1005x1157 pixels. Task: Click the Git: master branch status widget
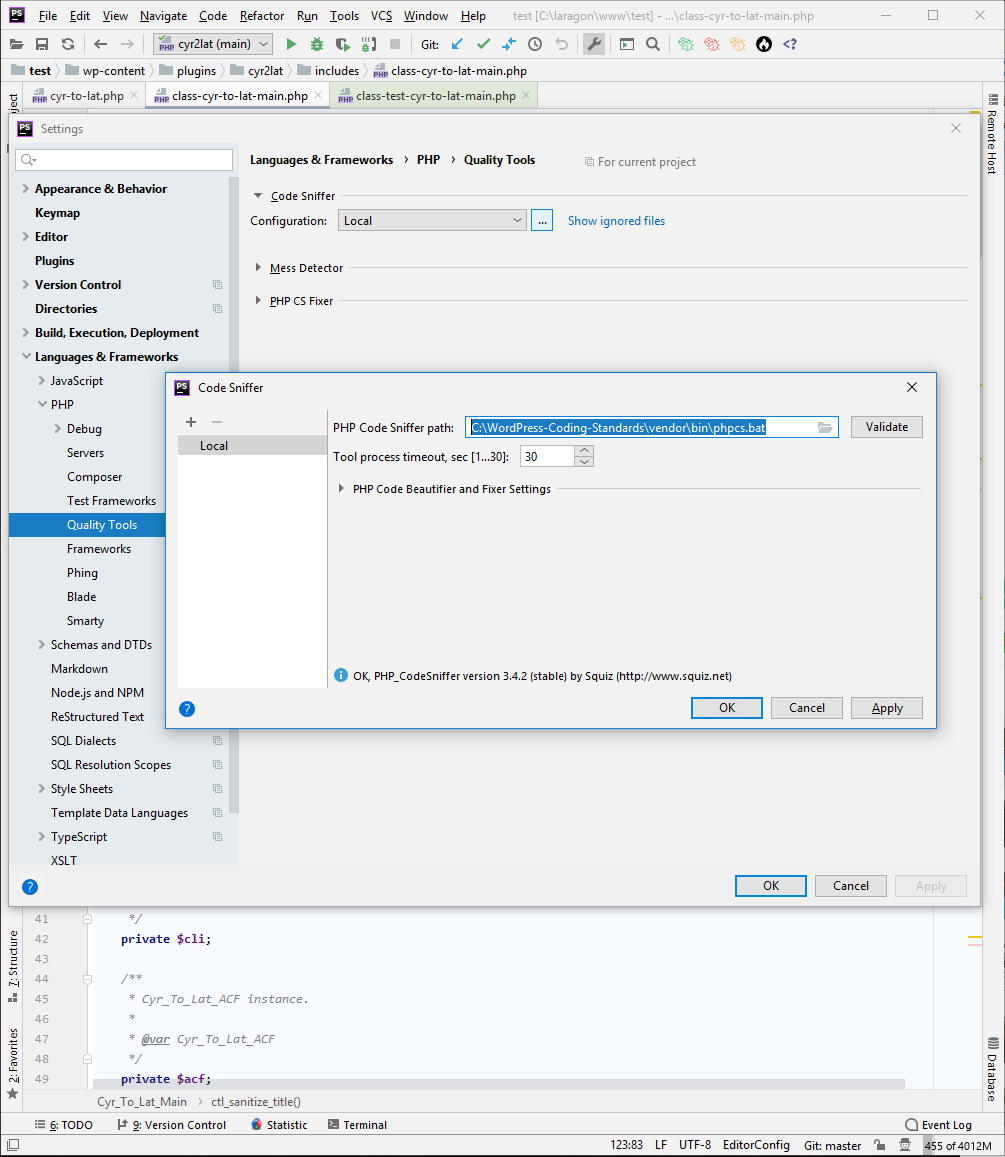832,1145
